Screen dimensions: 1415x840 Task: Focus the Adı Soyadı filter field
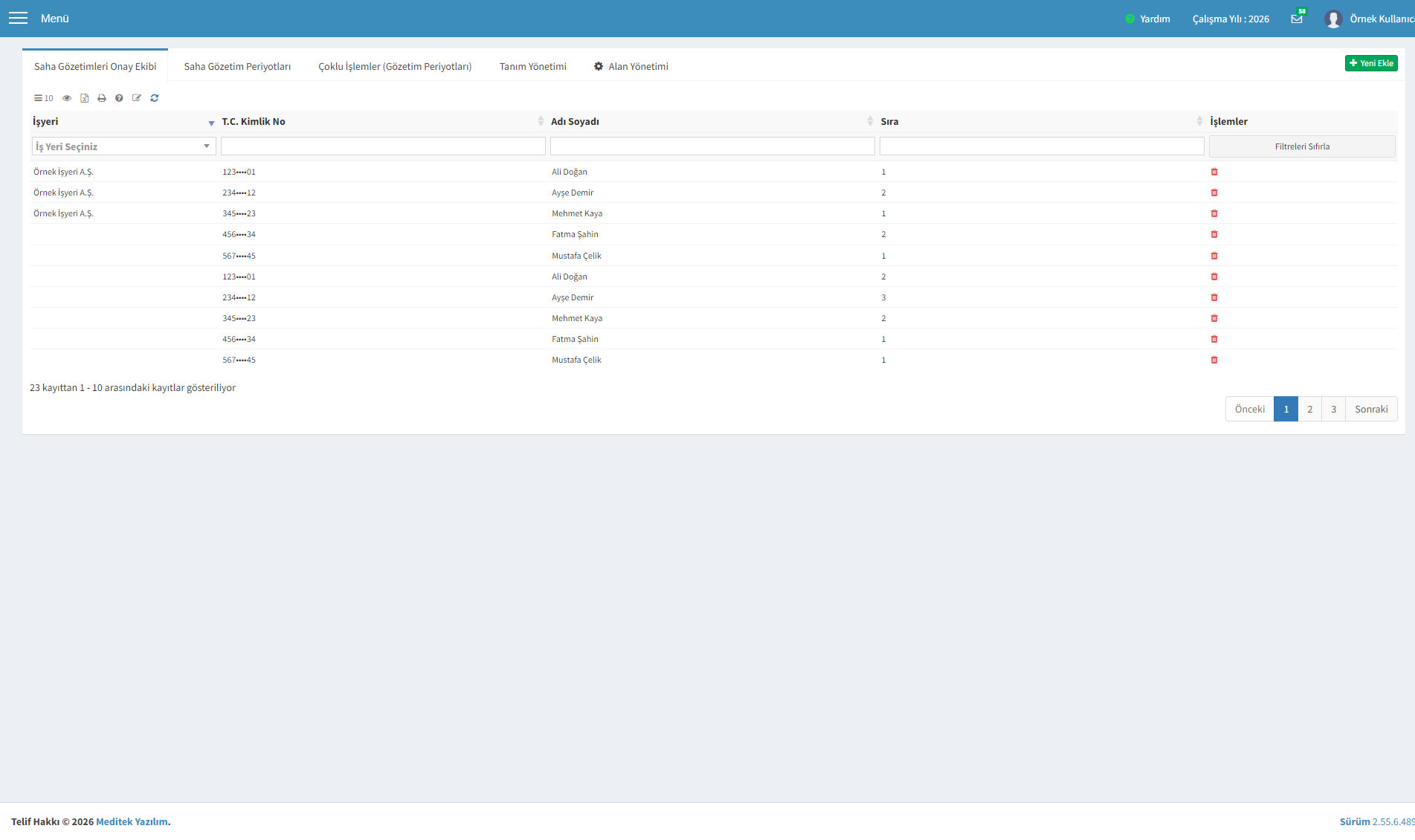click(x=712, y=146)
